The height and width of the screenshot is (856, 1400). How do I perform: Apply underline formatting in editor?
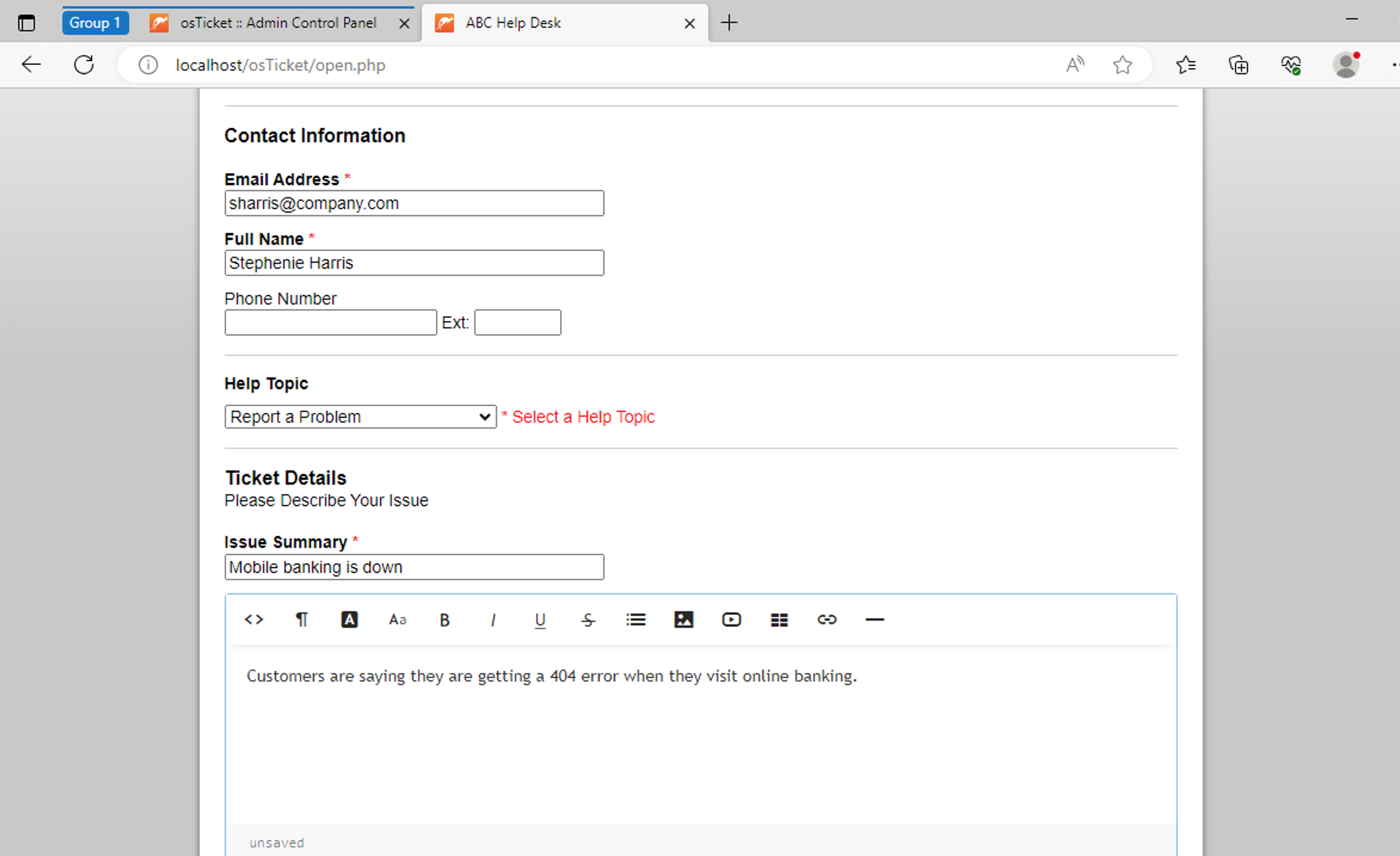(540, 620)
